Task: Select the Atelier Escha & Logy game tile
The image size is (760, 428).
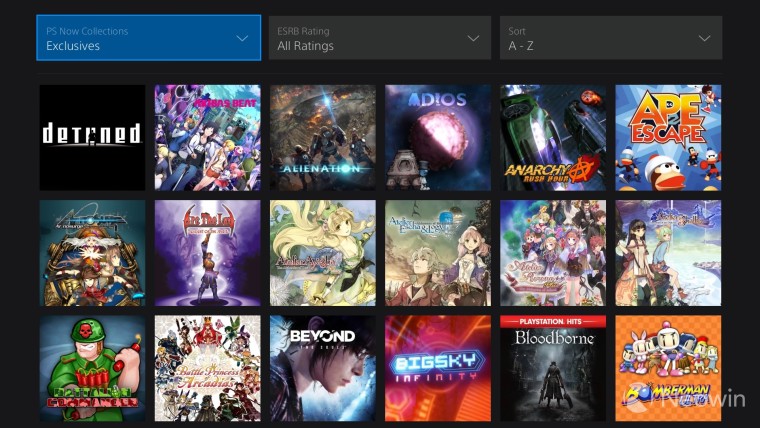Action: tap(438, 253)
